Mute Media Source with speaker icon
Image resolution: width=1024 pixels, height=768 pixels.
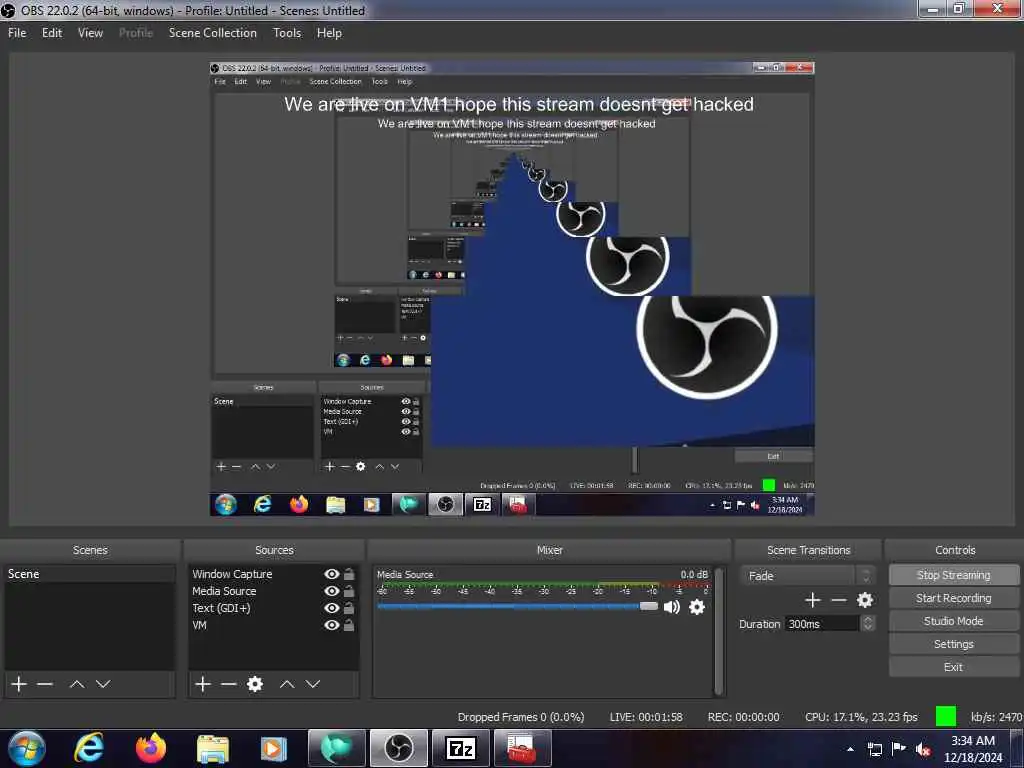pyautogui.click(x=671, y=607)
